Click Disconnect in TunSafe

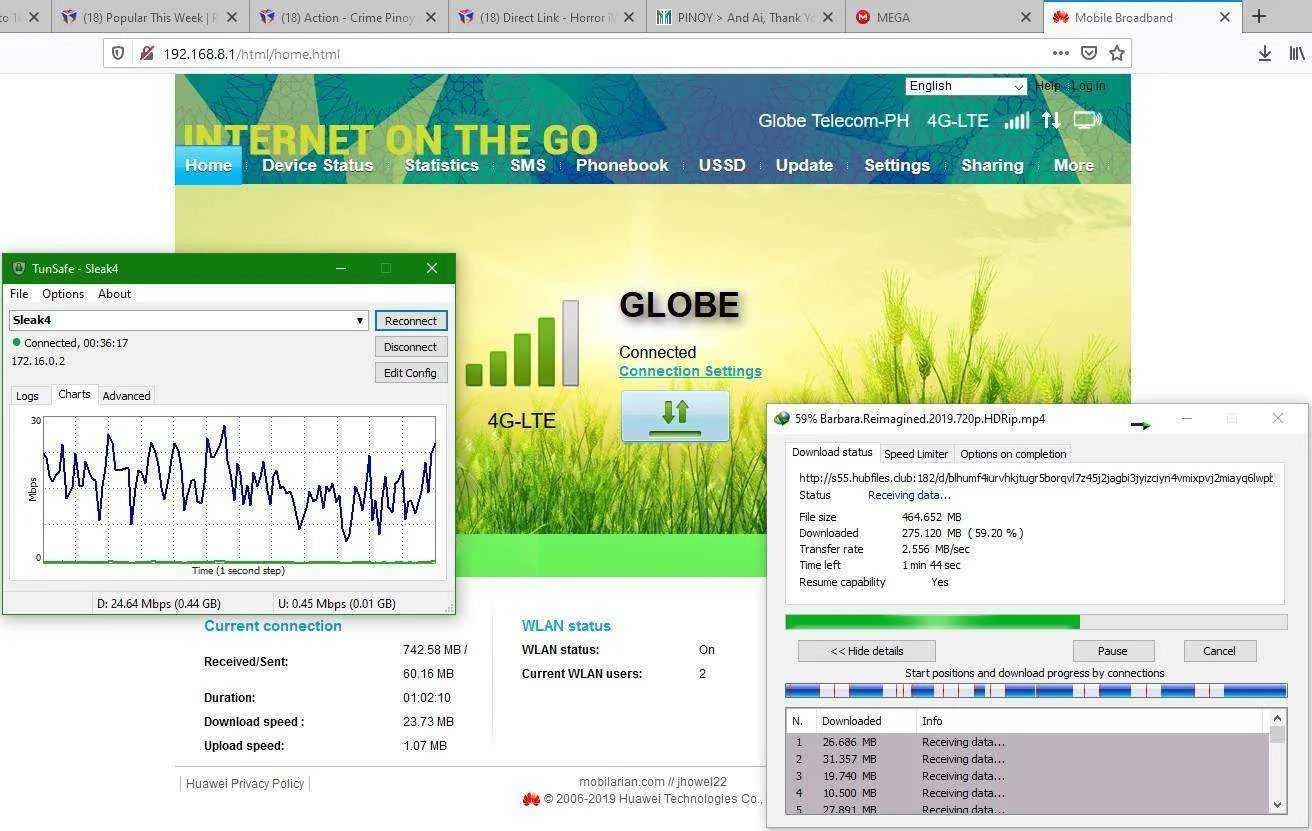411,347
